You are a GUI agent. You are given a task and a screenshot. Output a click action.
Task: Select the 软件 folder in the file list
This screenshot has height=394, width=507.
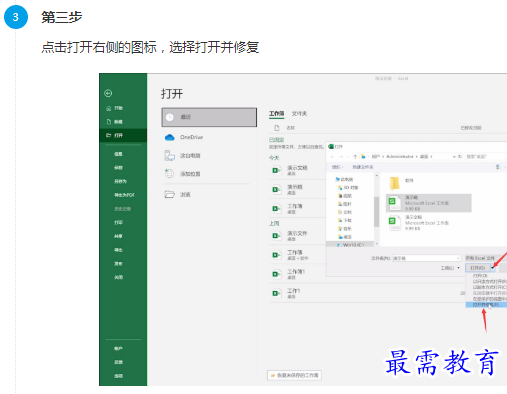(x=401, y=182)
